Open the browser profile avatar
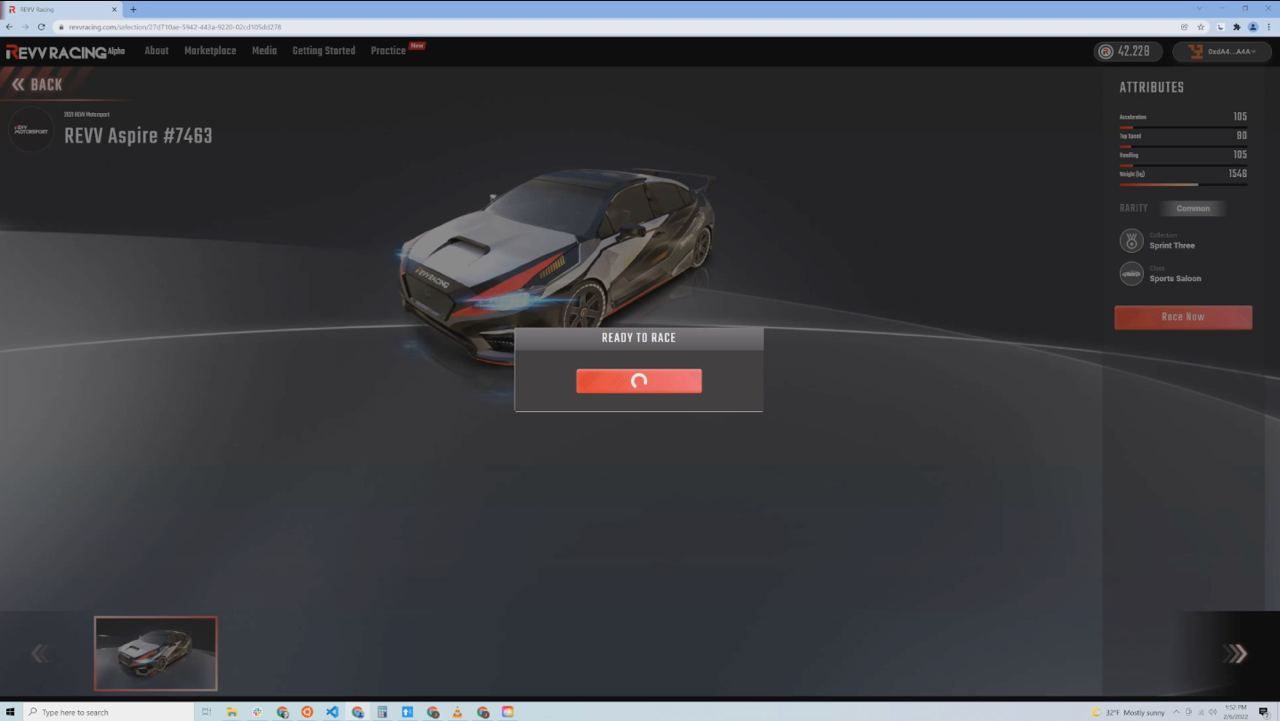 click(x=1252, y=27)
